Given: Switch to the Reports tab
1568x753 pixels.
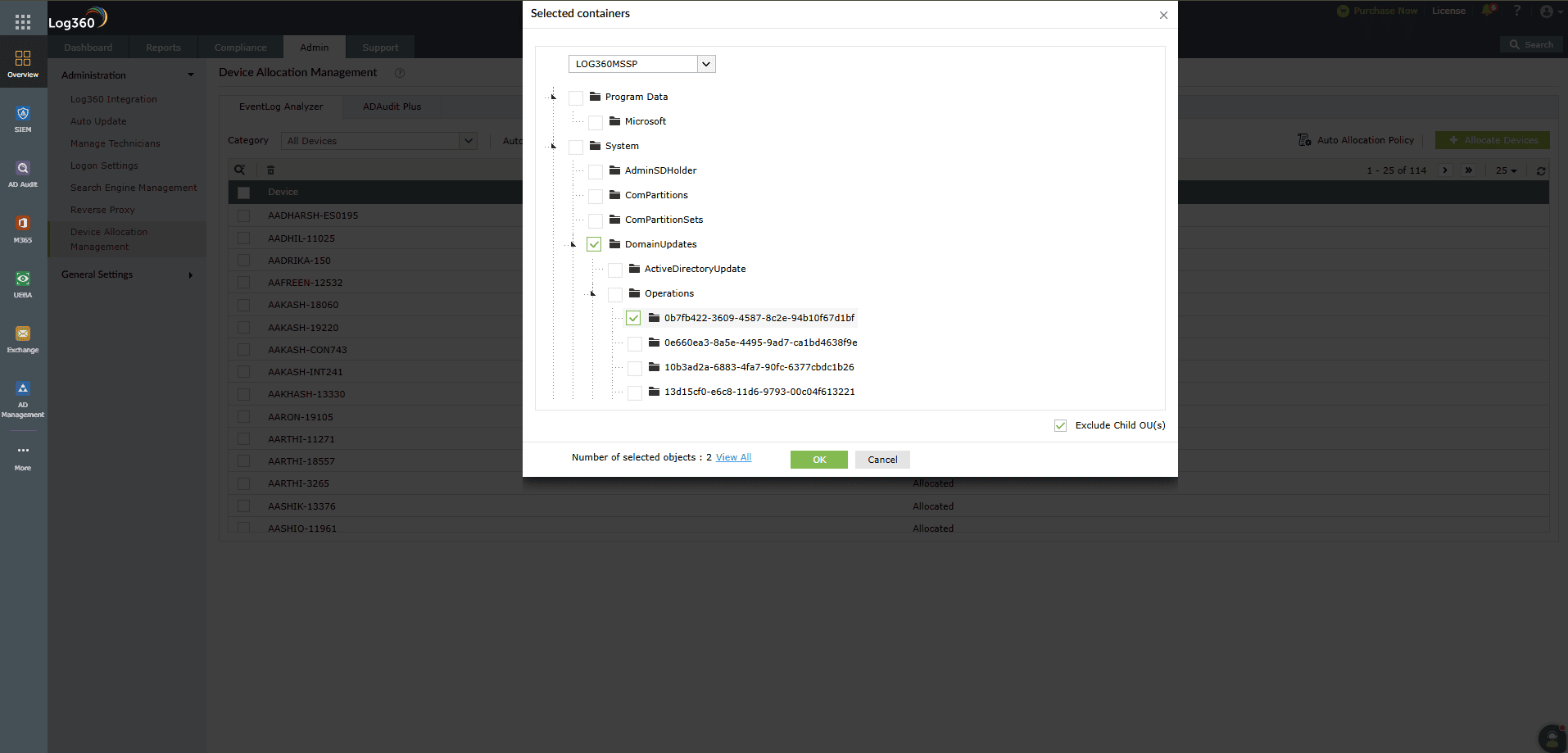Looking at the screenshot, I should coord(163,48).
